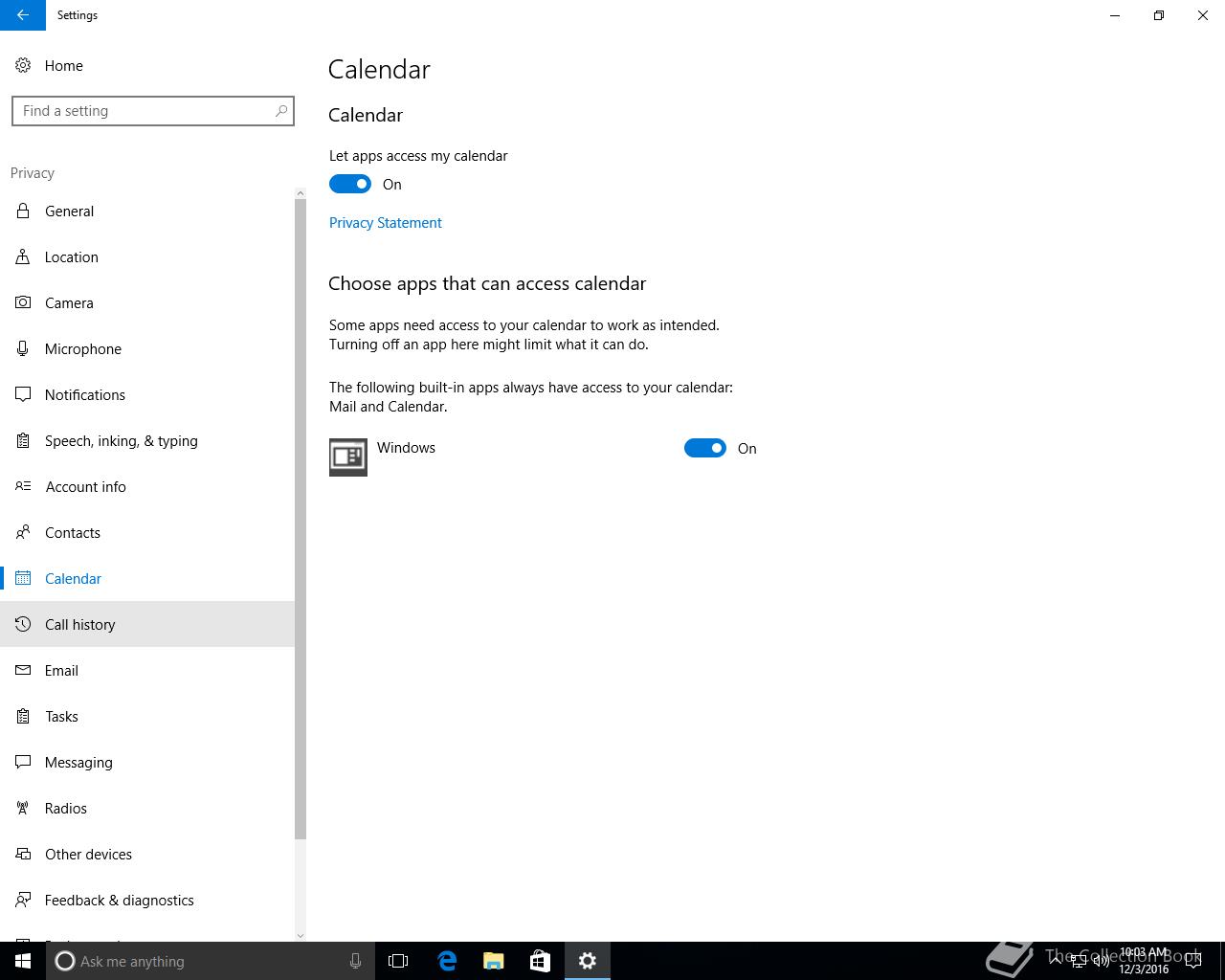Click the Ask me anything Cortana box
This screenshot has width=1225, height=980.
tap(211, 961)
